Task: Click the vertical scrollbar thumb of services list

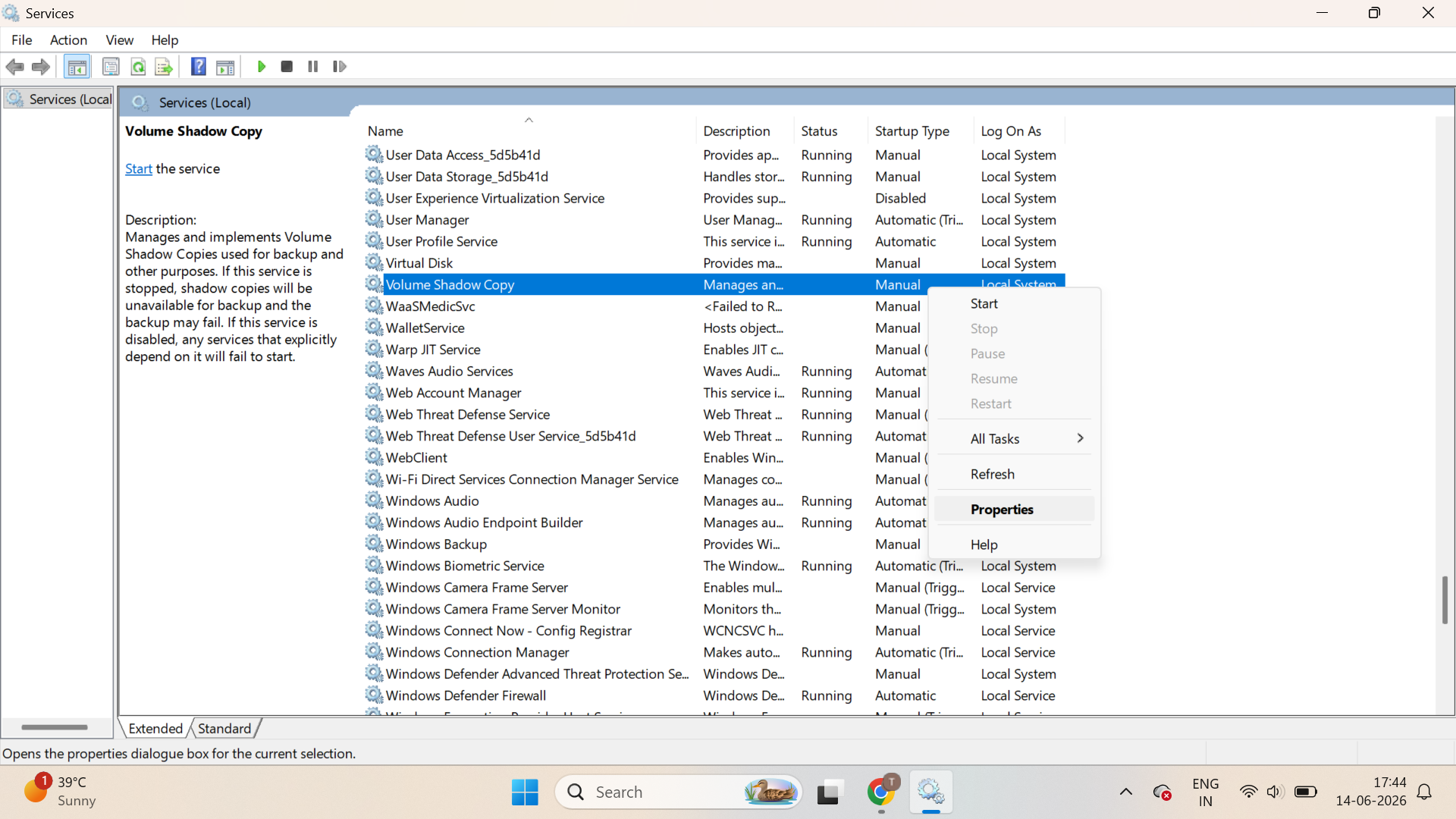Action: [1445, 600]
